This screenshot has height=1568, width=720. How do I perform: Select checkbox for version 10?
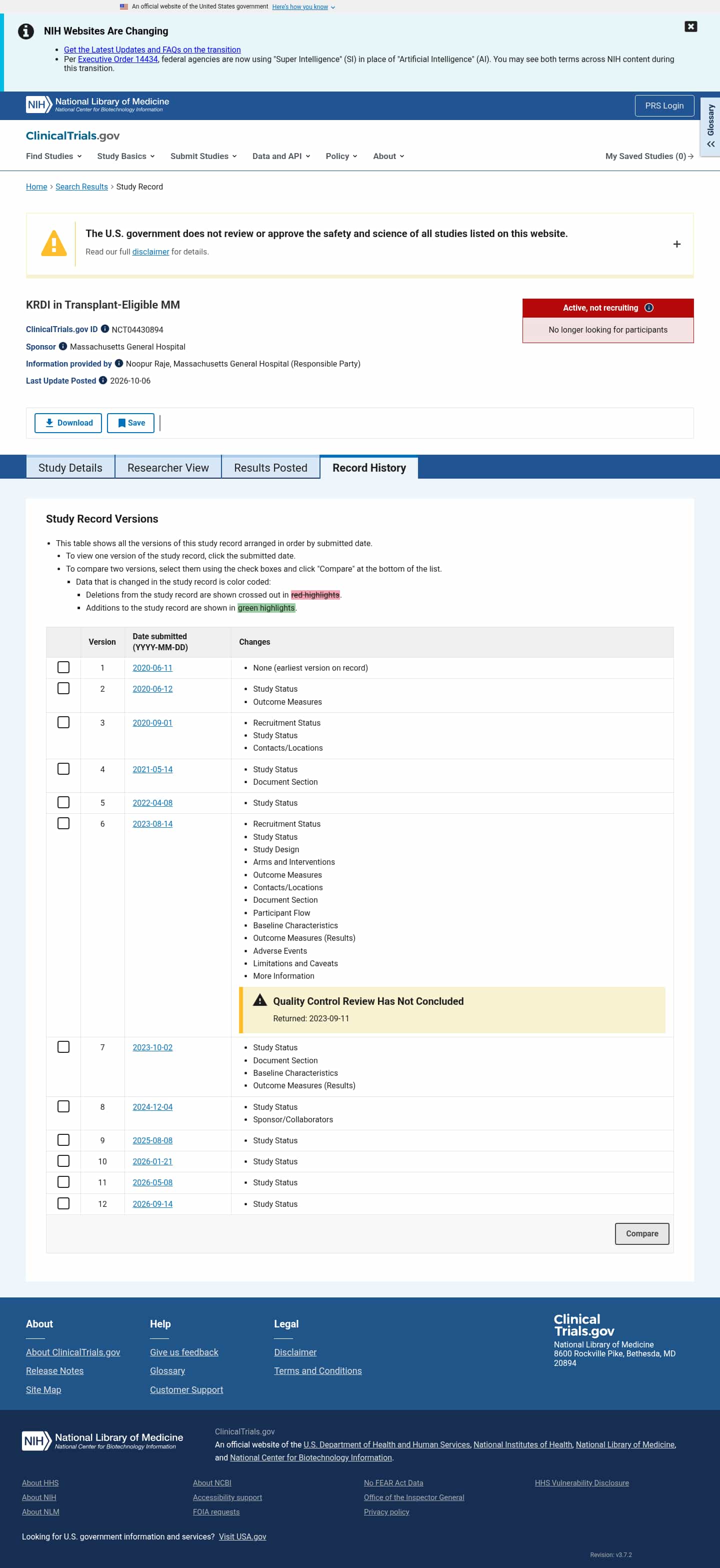click(x=63, y=1161)
